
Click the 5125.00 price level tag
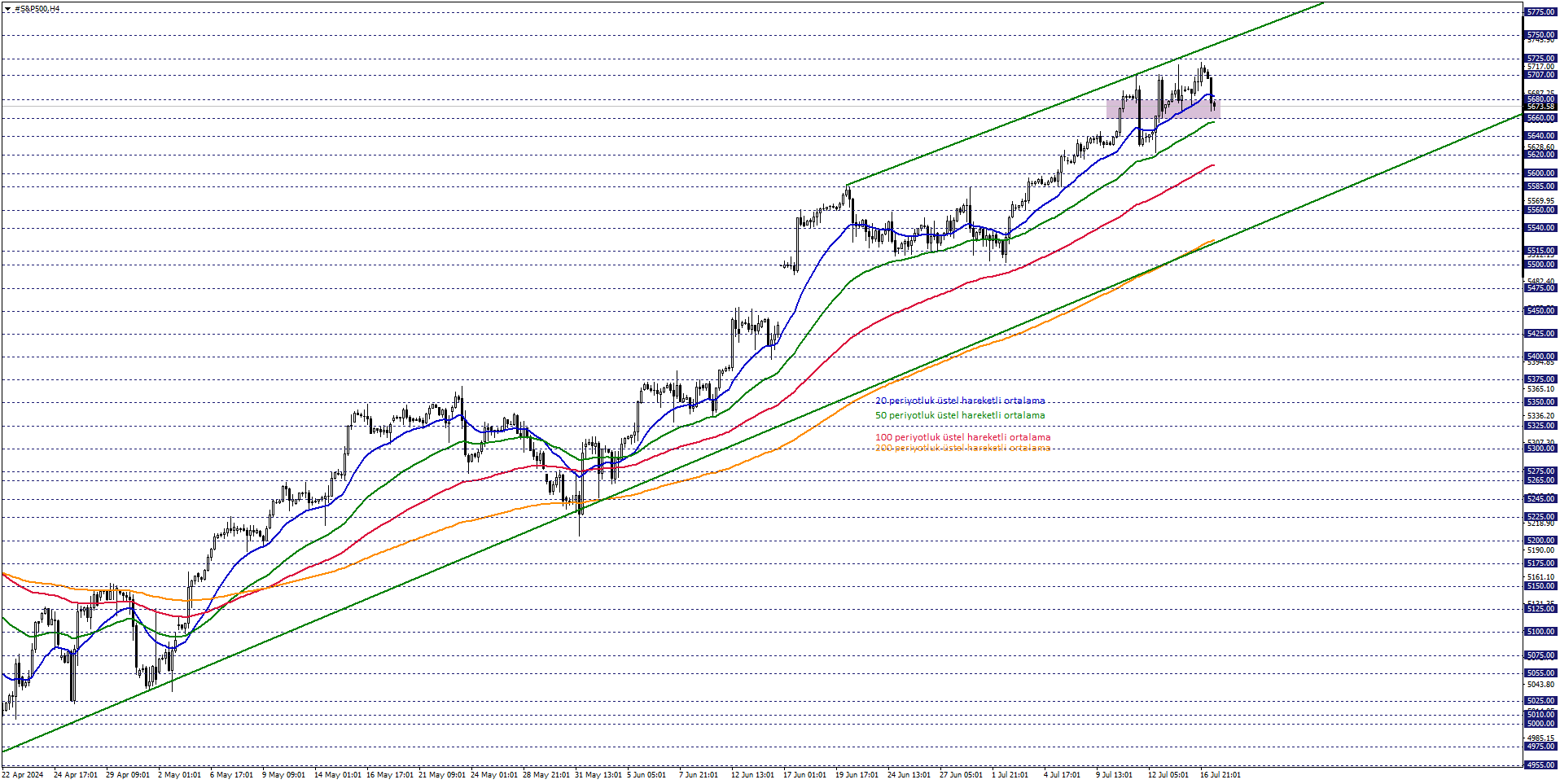point(1540,609)
